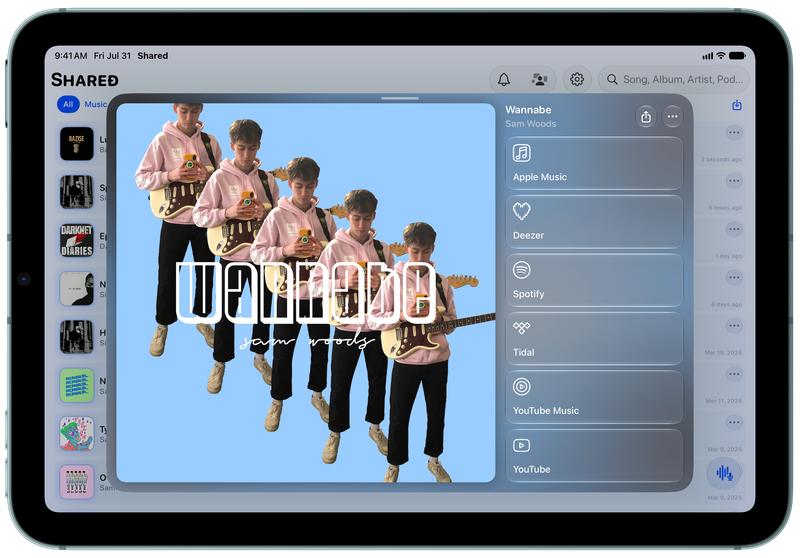Open Wannabe in YouTube

point(594,456)
